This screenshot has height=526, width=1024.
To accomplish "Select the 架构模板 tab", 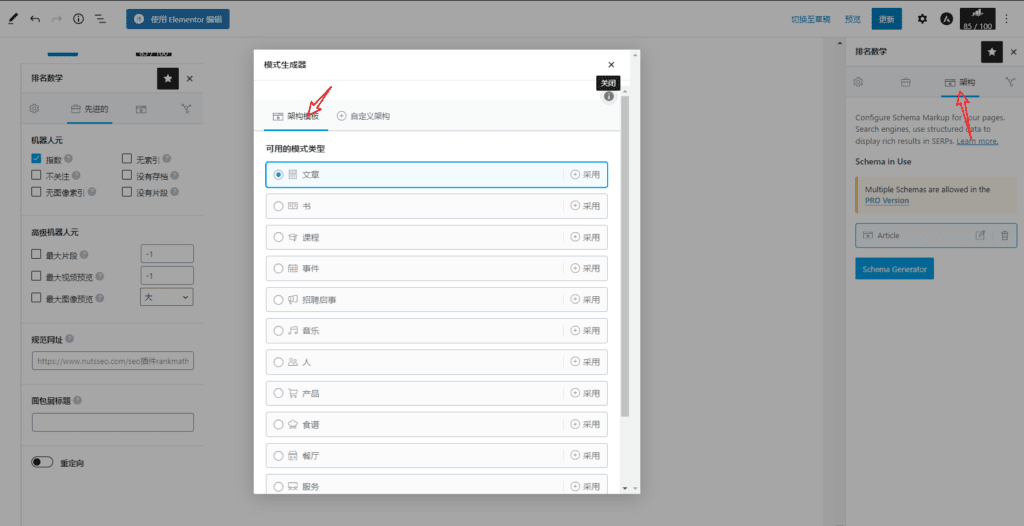I will tap(296, 116).
